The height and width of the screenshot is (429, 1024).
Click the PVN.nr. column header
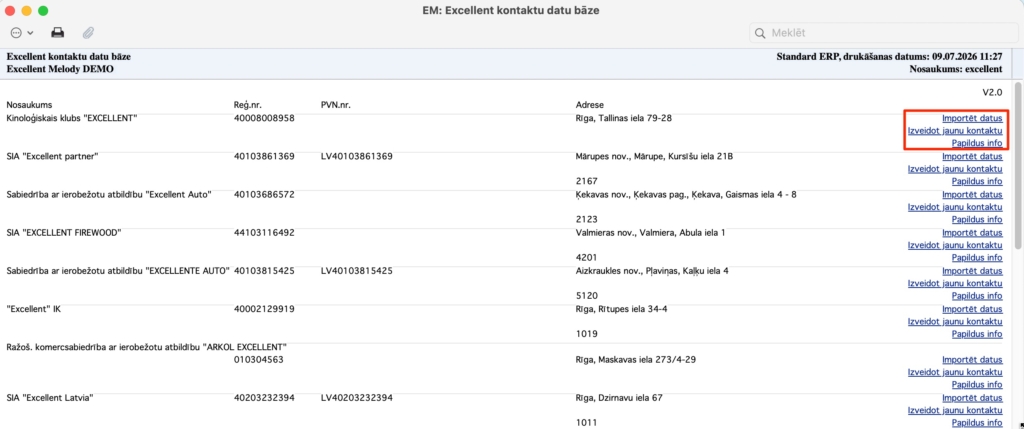click(x=336, y=105)
